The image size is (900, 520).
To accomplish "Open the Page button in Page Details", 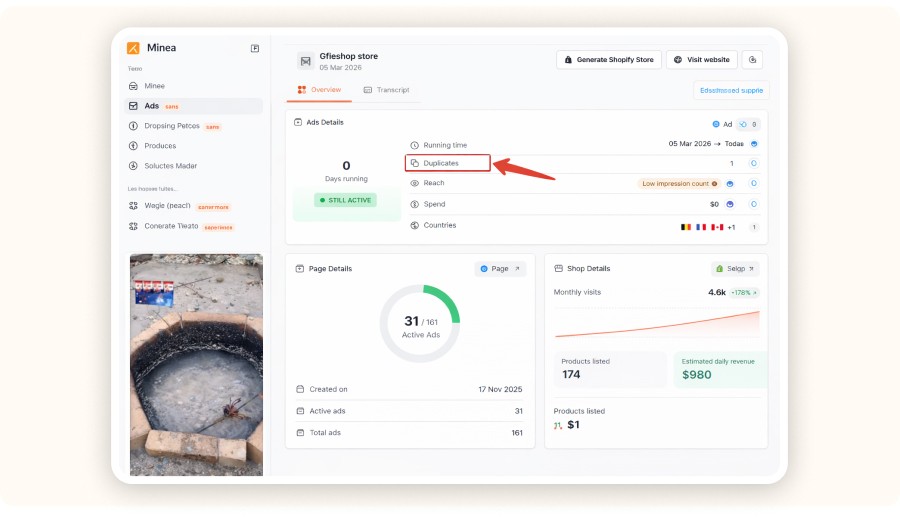I will [x=500, y=269].
